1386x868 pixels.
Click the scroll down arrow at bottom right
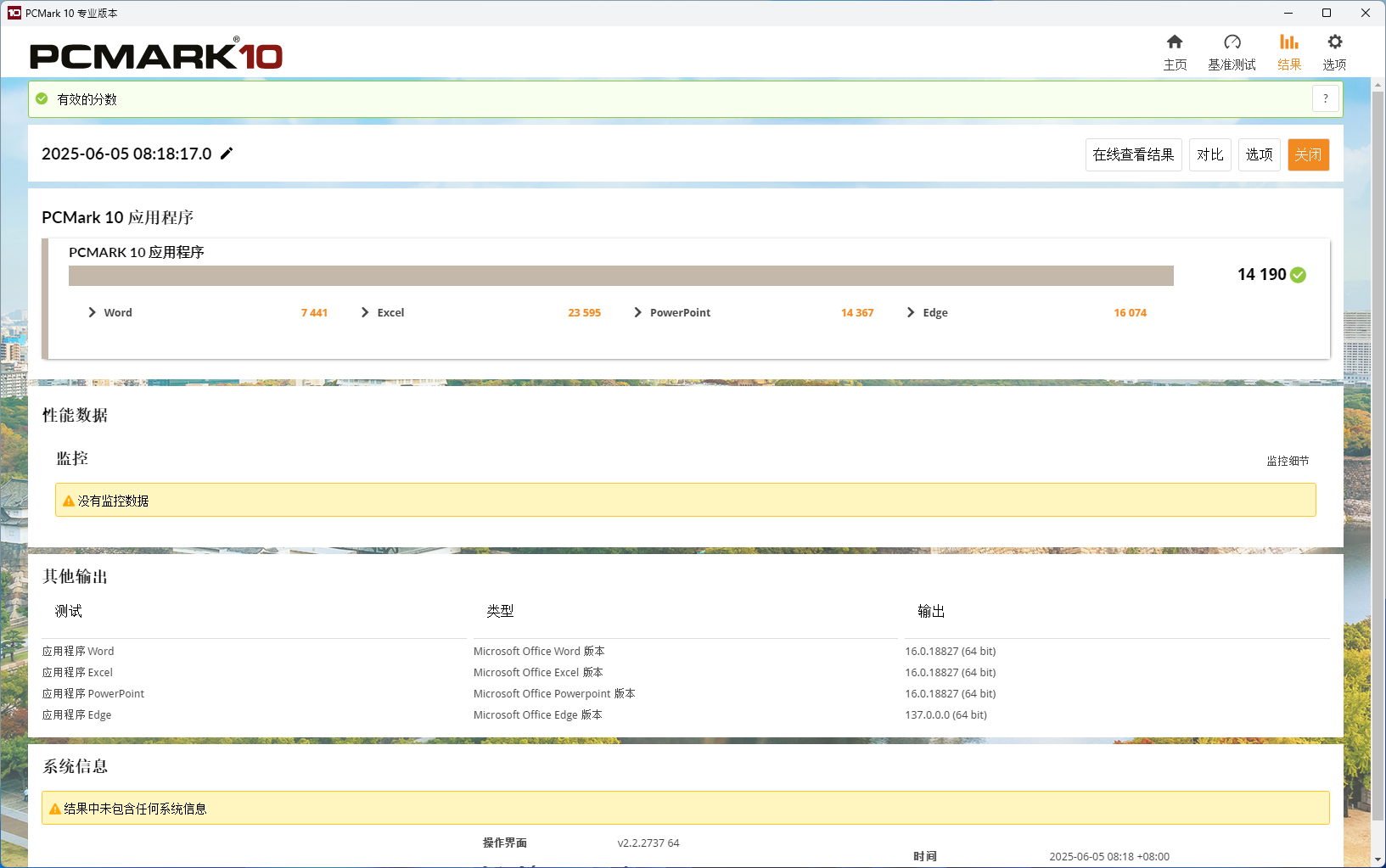point(1378,860)
